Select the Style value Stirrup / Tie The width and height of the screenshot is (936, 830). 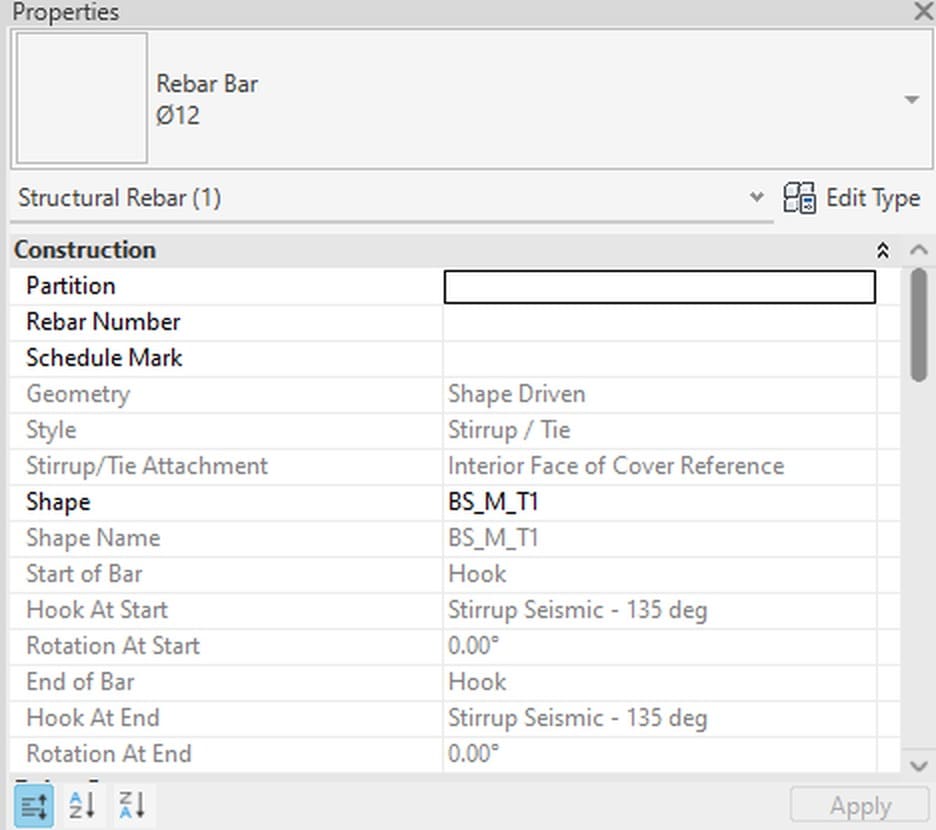pos(509,430)
